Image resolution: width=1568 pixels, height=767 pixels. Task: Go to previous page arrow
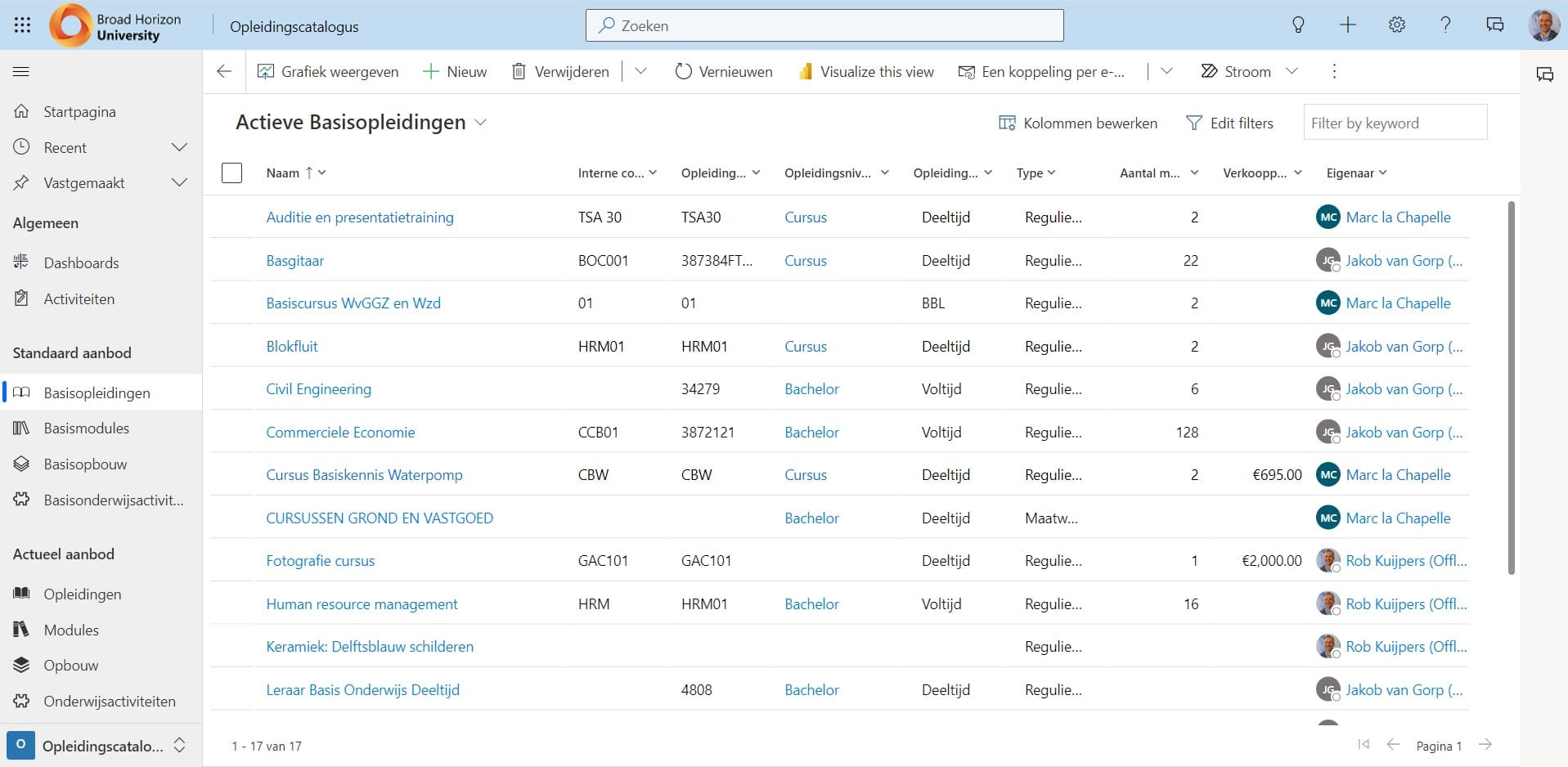click(1394, 744)
